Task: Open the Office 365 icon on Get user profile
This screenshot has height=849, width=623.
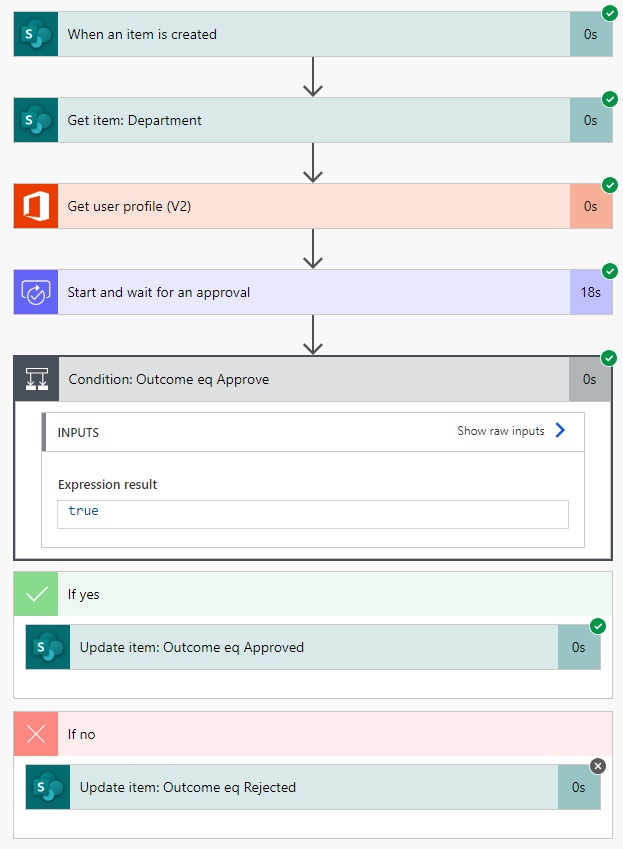Action: point(34,206)
